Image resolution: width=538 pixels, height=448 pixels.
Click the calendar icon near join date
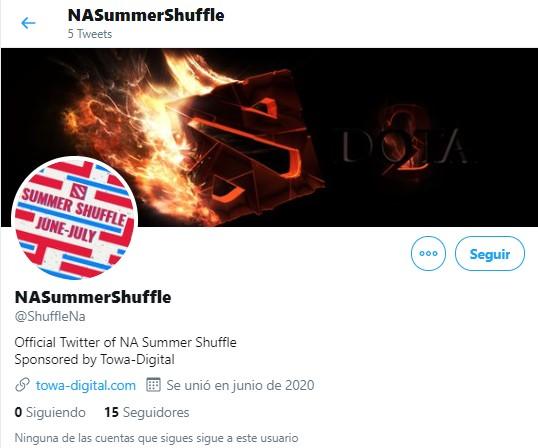(x=153, y=385)
